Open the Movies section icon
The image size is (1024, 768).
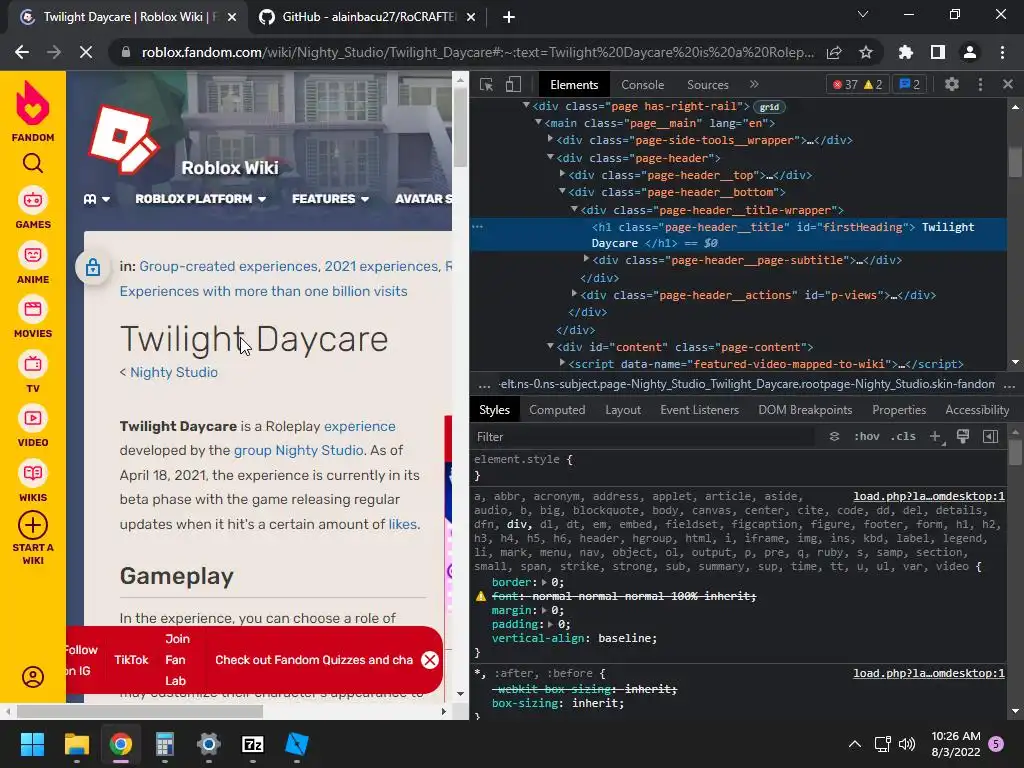click(x=33, y=309)
